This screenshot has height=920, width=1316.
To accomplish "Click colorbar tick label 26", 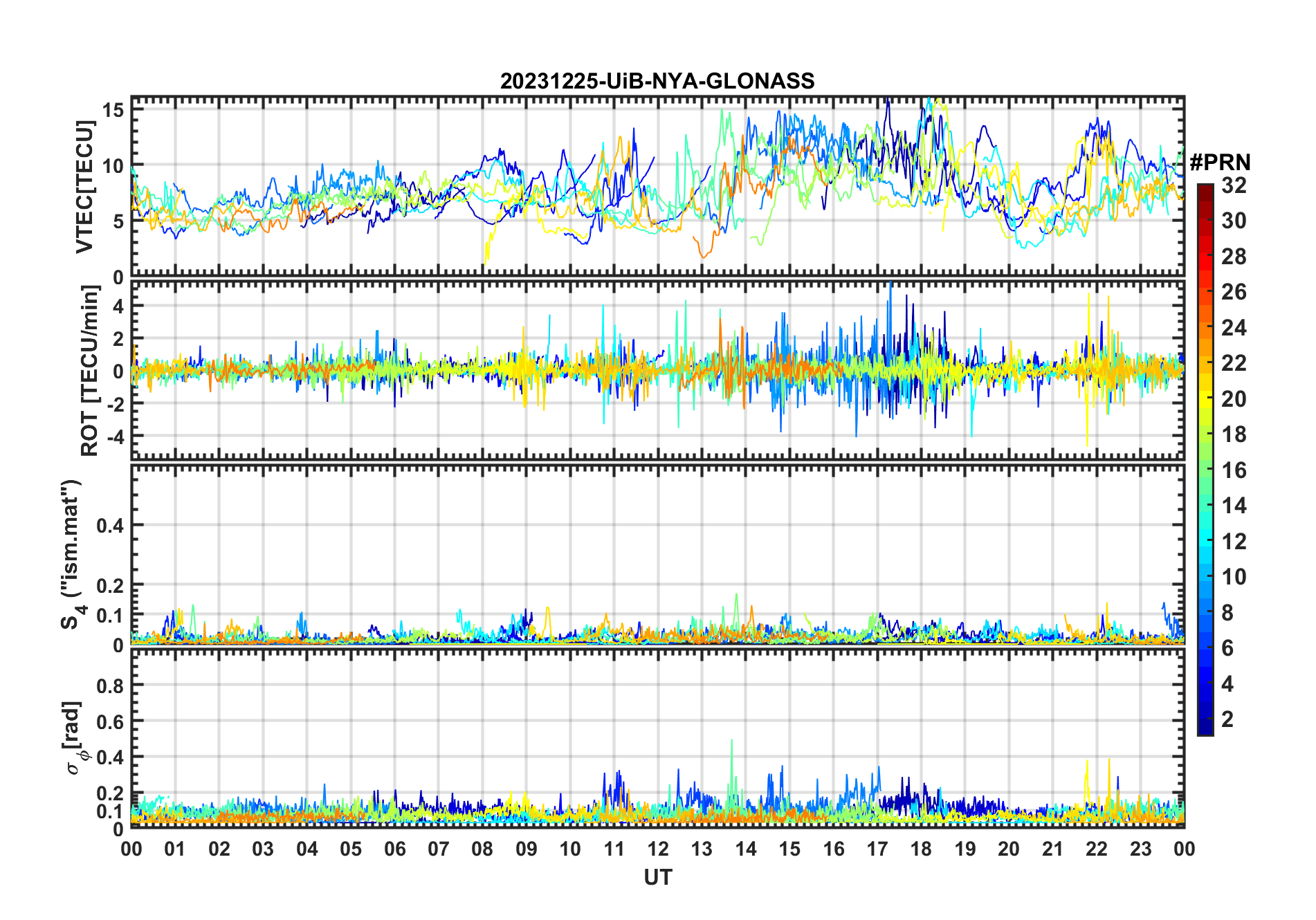I will 1234,293.
